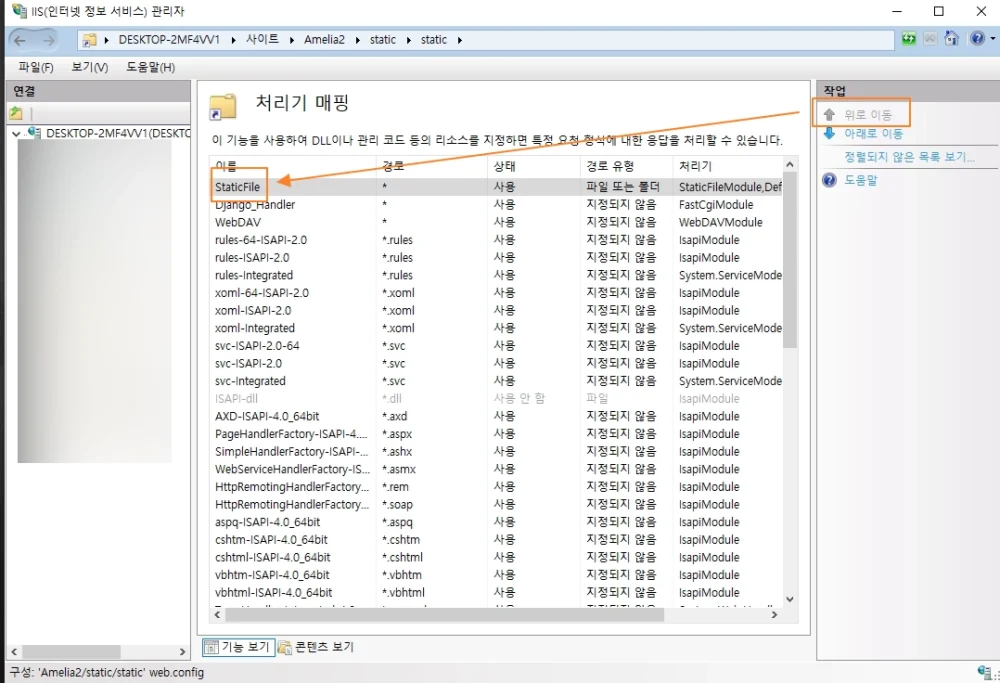The height and width of the screenshot is (683, 1000).
Task: Select the AXD-ISAPI-4.0_64bit row
Action: tap(496, 416)
